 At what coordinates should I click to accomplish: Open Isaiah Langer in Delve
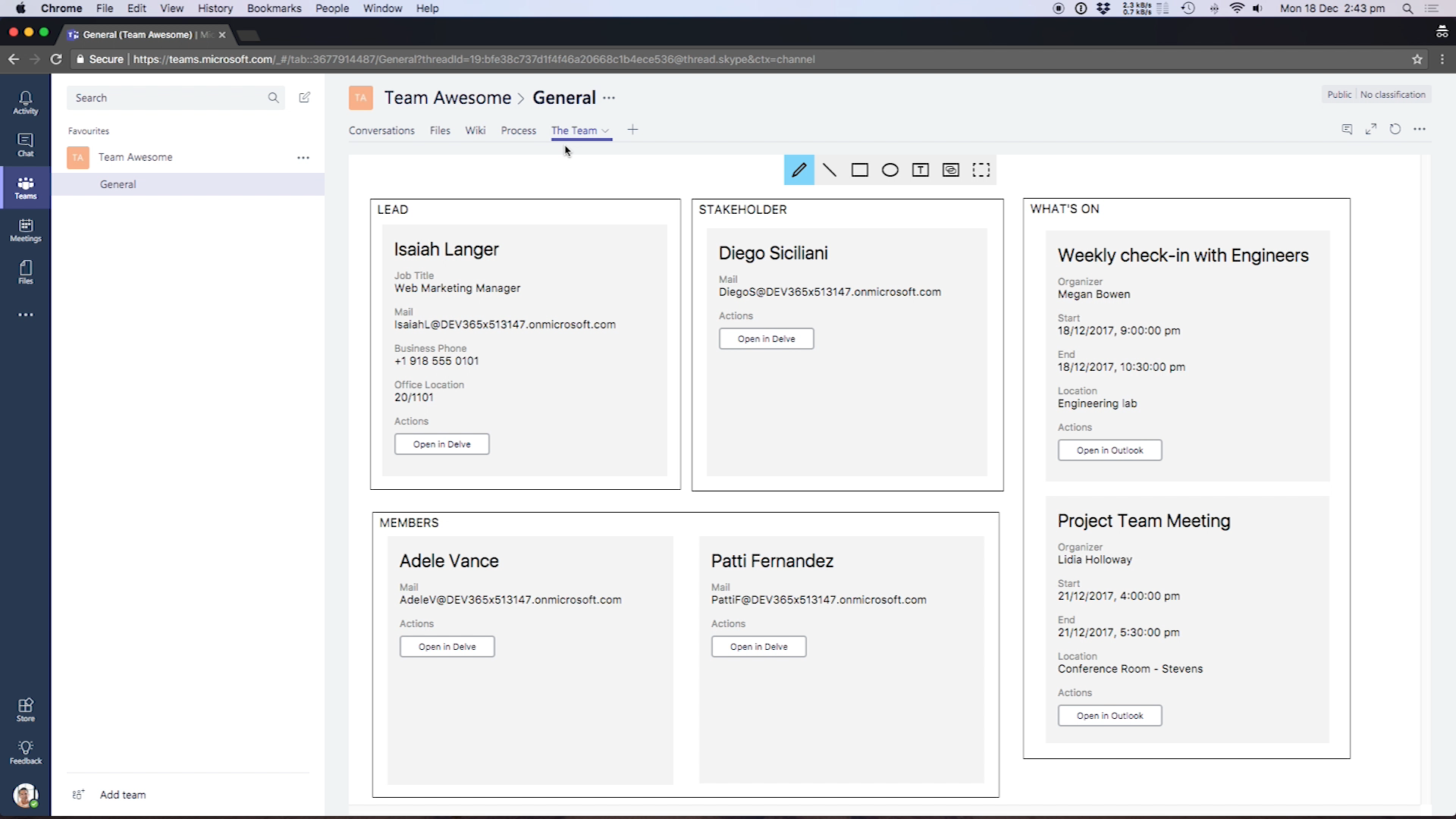tap(441, 444)
